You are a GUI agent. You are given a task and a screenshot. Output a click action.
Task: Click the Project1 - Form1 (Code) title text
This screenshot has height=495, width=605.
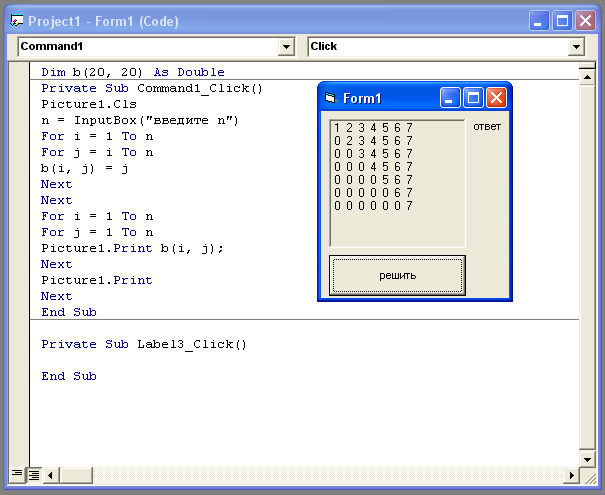click(103, 21)
